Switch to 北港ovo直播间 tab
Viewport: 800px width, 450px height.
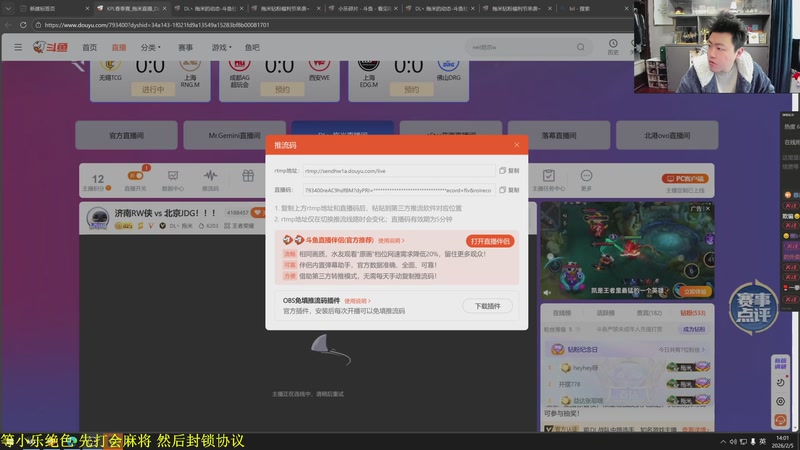[667, 135]
